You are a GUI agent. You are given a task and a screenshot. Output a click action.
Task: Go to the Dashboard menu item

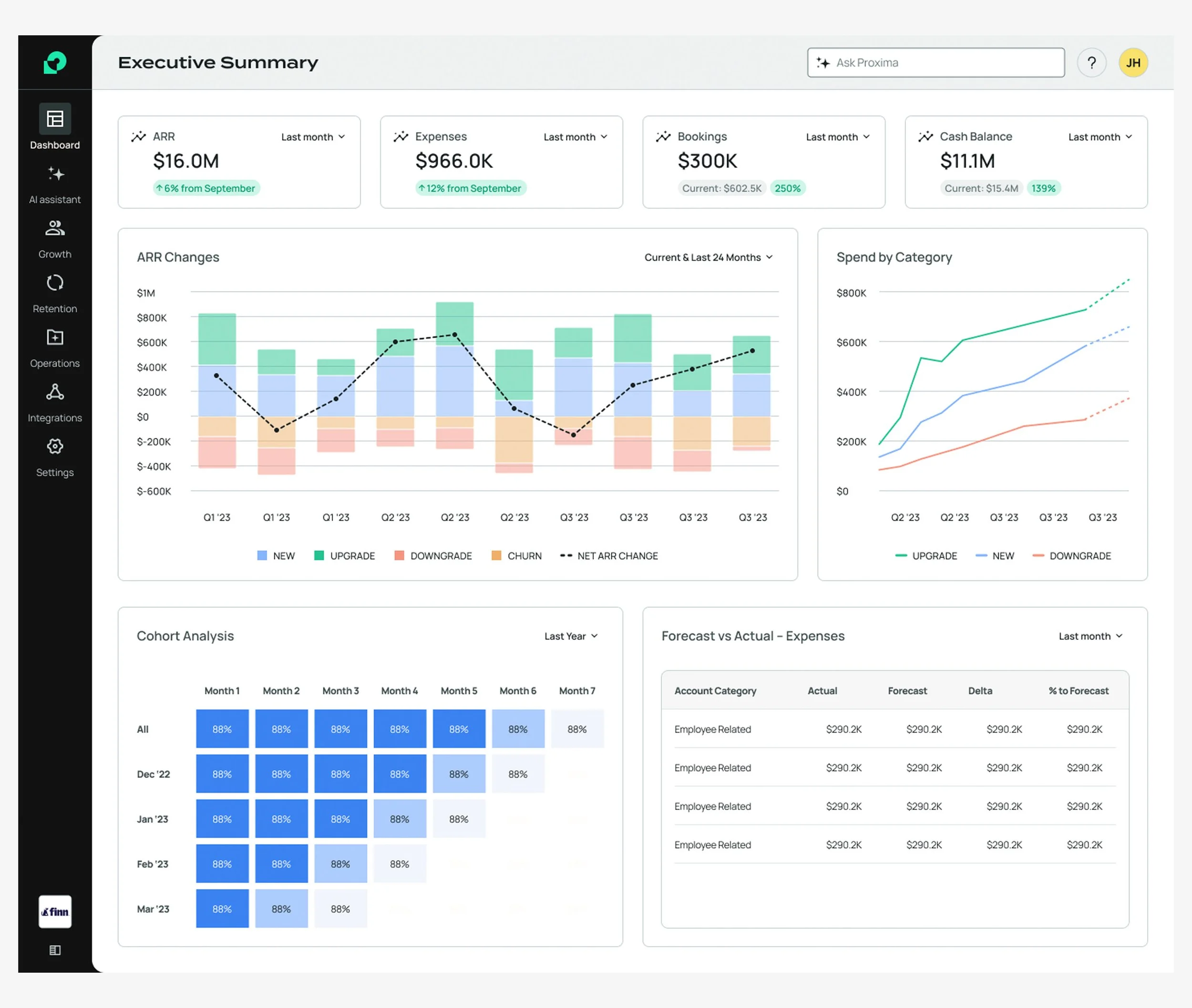pyautogui.click(x=55, y=127)
